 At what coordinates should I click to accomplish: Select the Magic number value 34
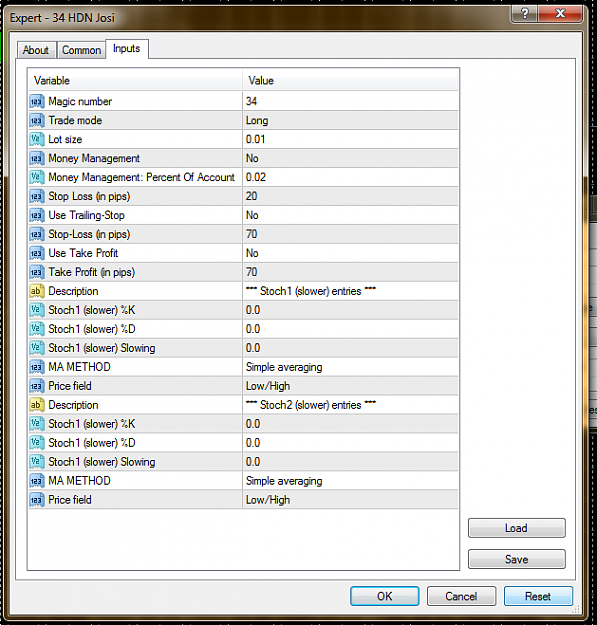(350, 101)
